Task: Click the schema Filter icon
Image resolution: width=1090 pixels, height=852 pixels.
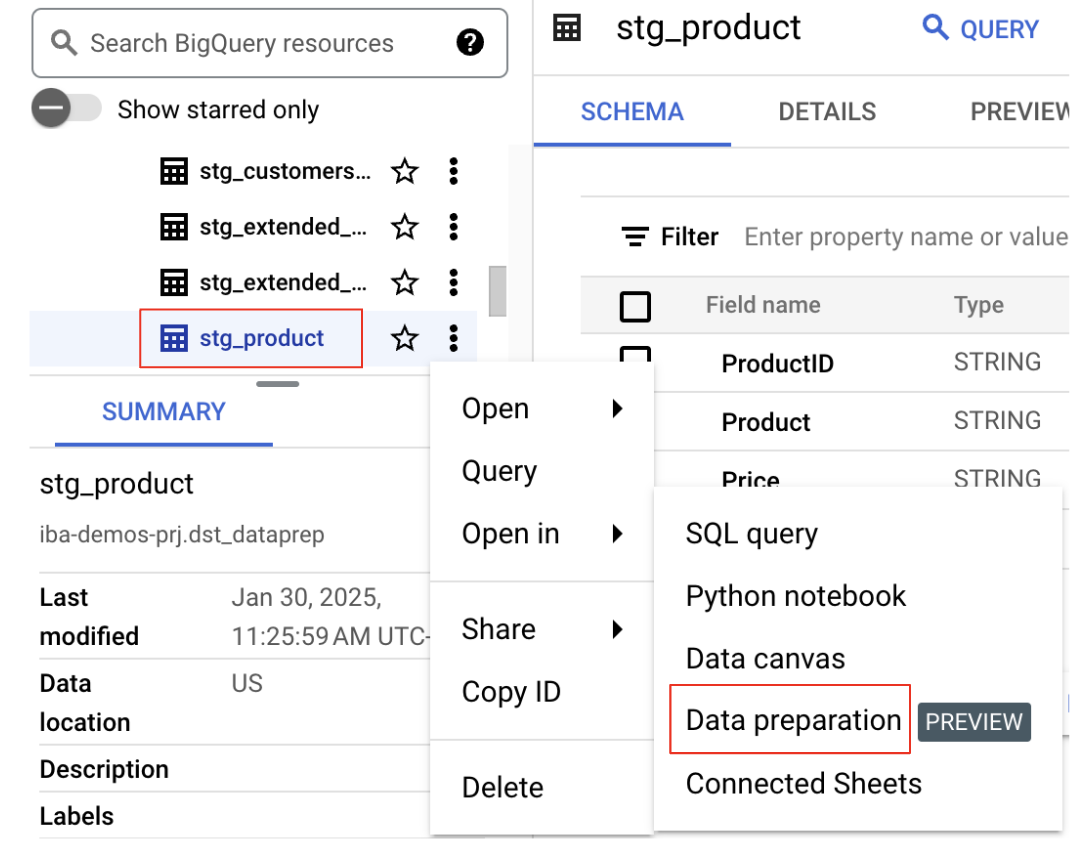Action: coord(634,237)
